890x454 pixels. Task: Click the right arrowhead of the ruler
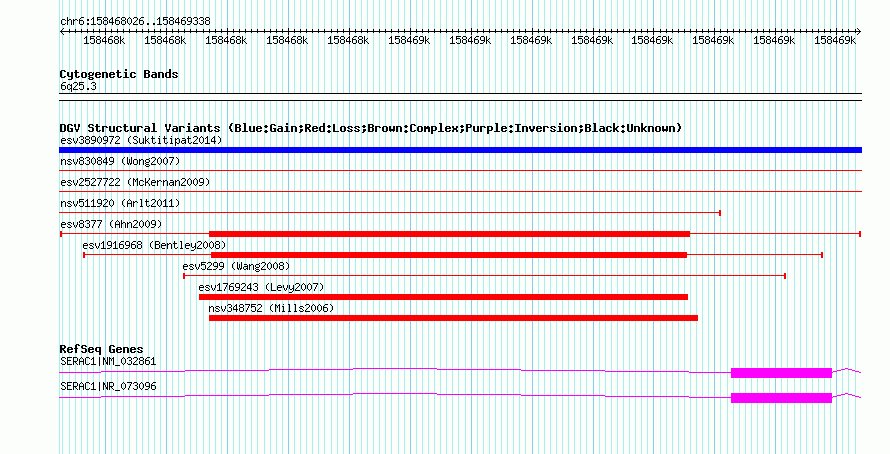tap(859, 32)
